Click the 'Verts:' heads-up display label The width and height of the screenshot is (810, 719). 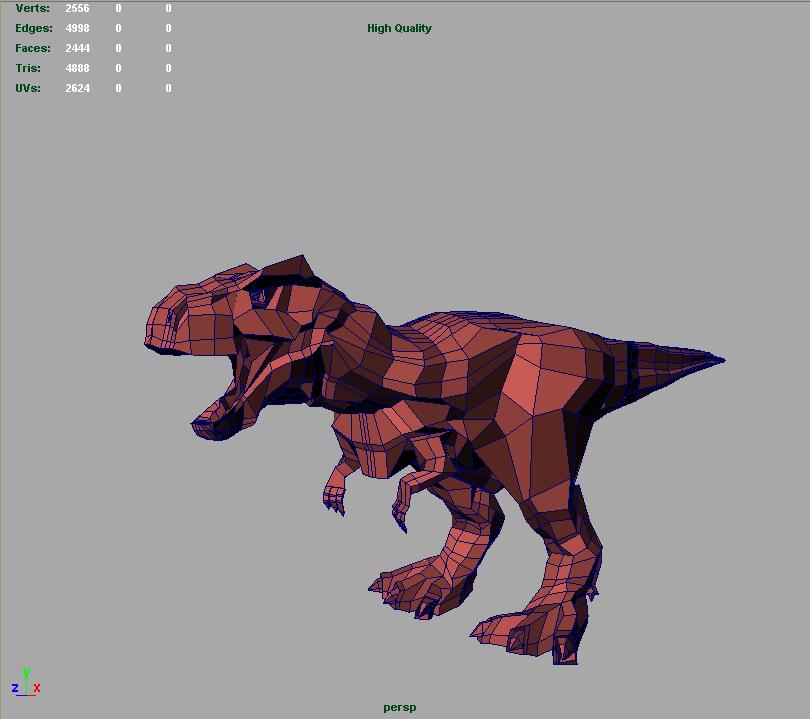click(33, 8)
